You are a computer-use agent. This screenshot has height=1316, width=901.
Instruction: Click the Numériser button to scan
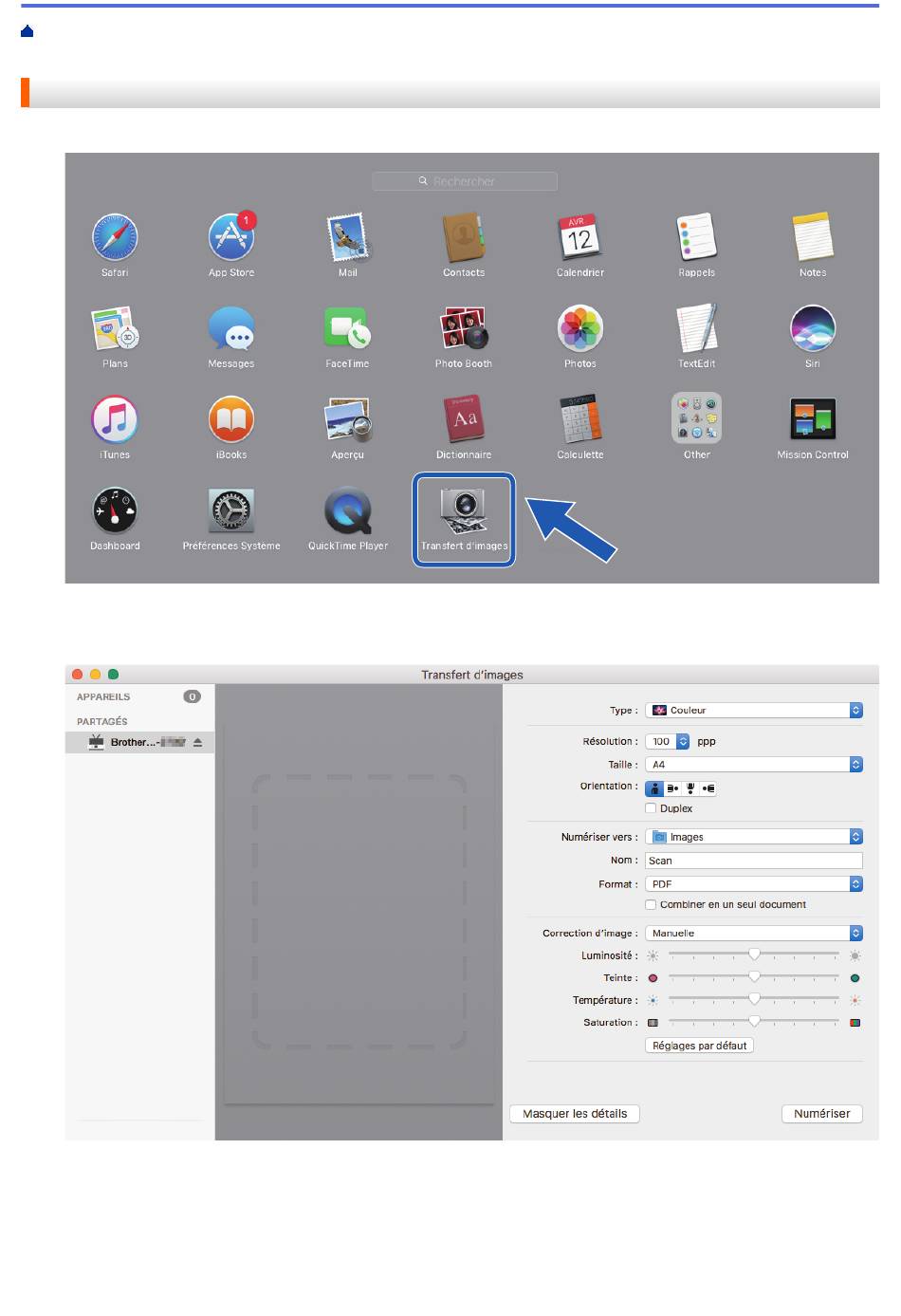pos(822,1114)
